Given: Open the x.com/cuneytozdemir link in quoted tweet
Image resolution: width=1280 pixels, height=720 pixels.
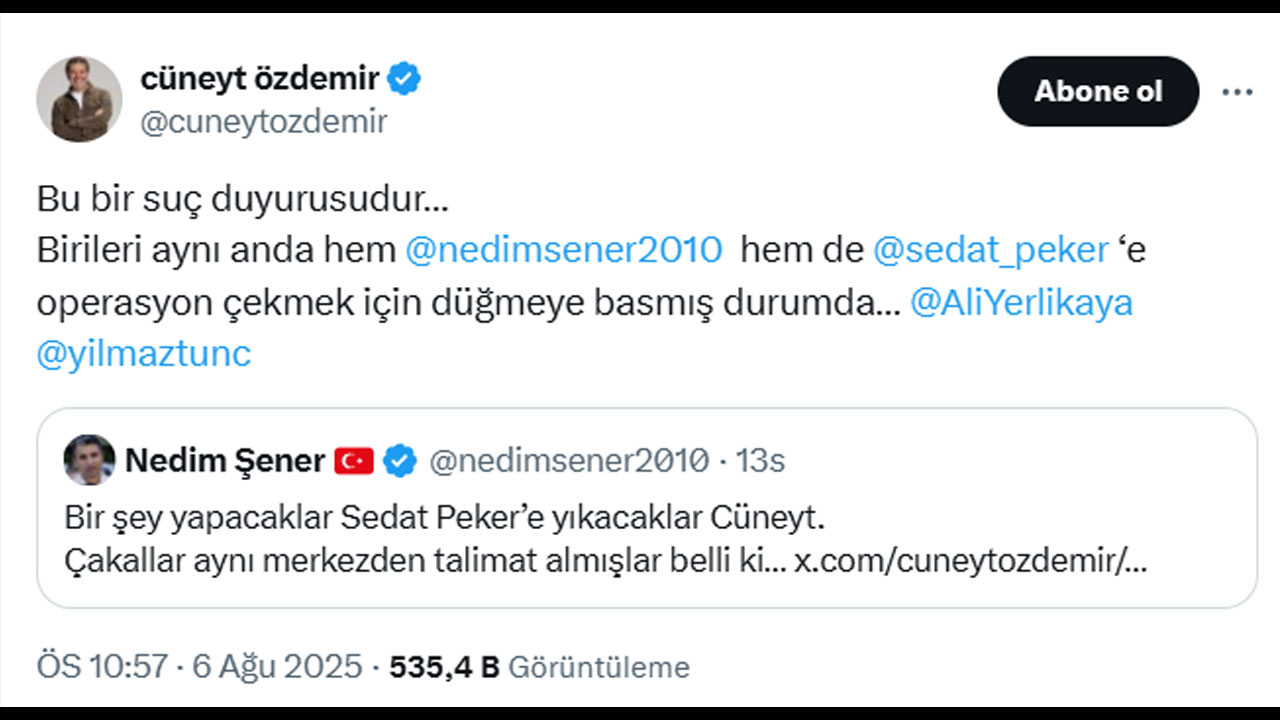Looking at the screenshot, I should pos(970,562).
